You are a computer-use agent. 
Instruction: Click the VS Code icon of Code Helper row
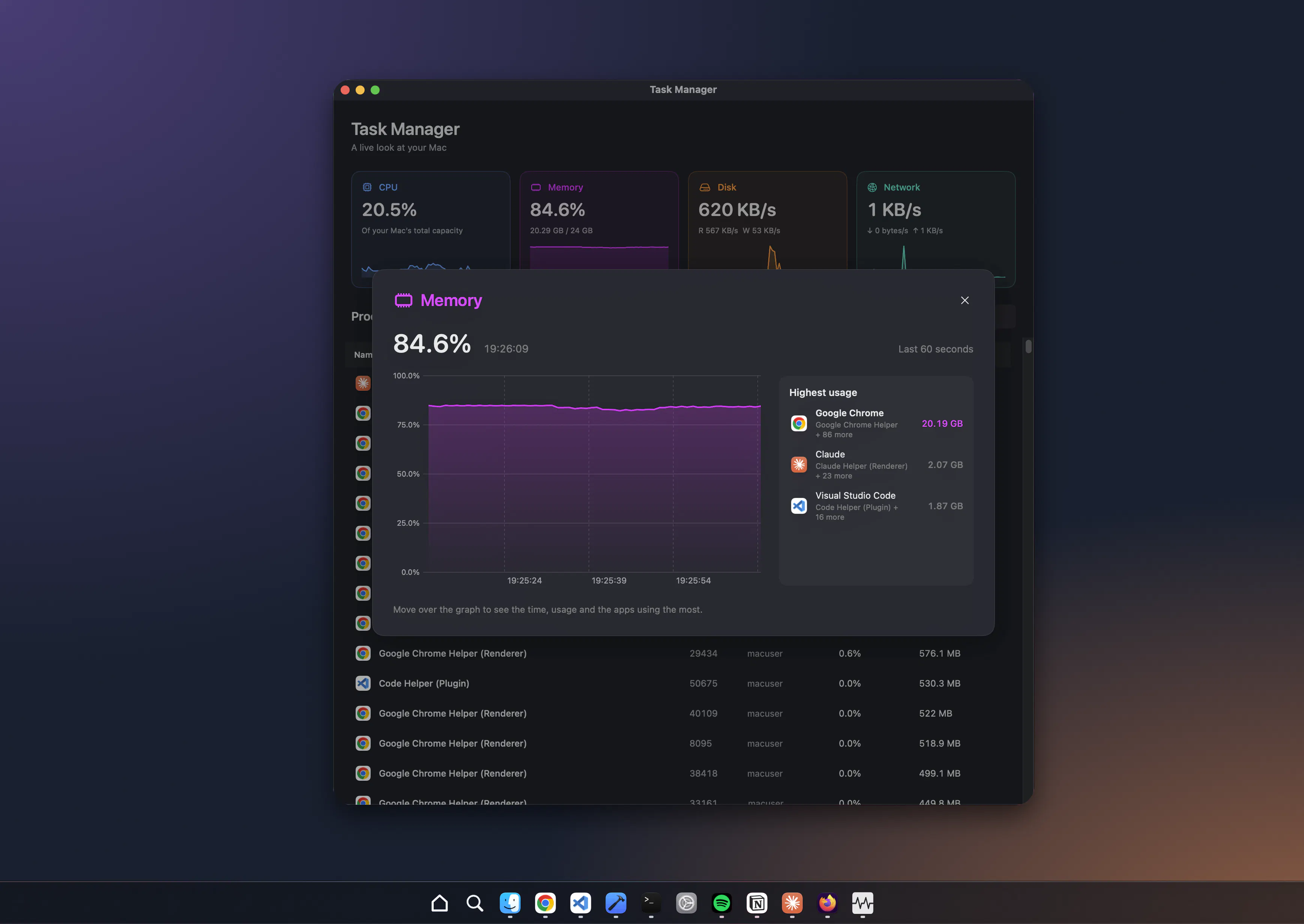coord(362,683)
